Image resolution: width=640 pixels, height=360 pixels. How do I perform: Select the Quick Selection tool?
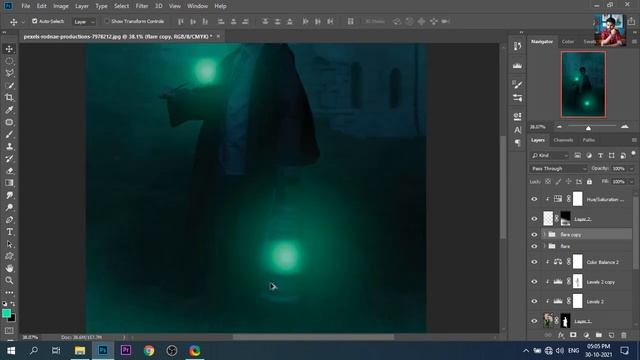pos(9,86)
